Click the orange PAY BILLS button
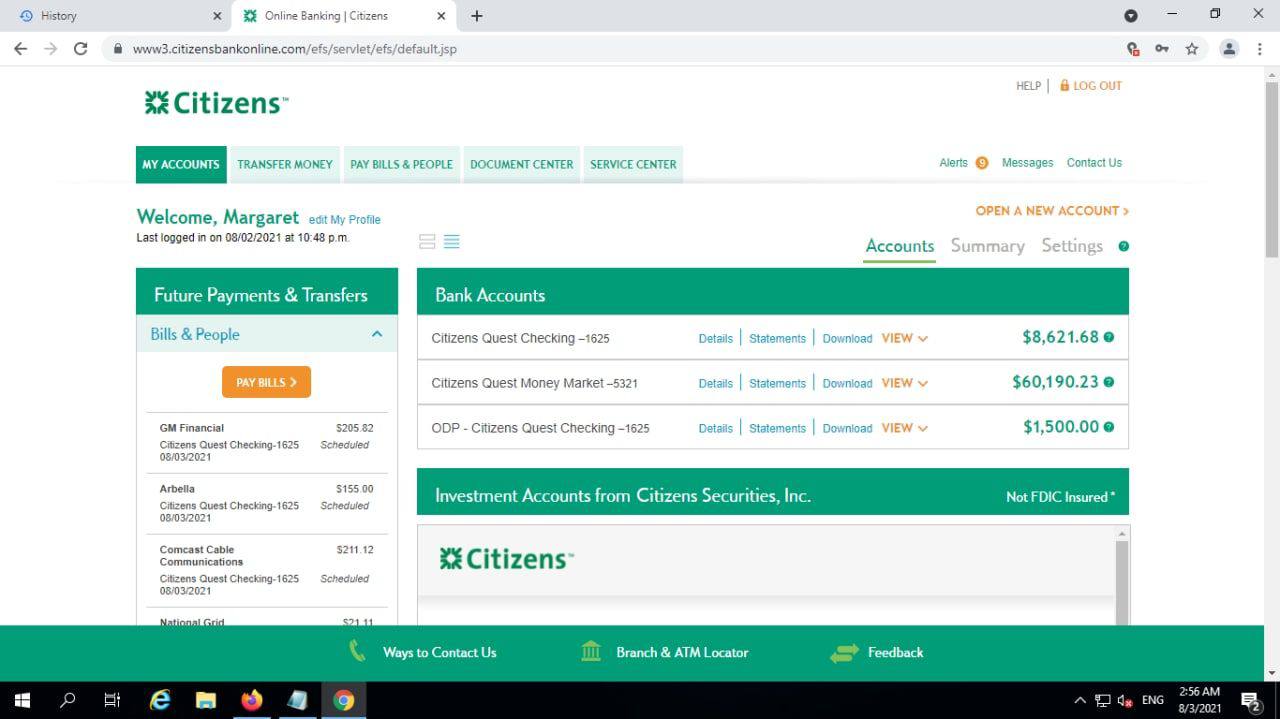 point(266,382)
